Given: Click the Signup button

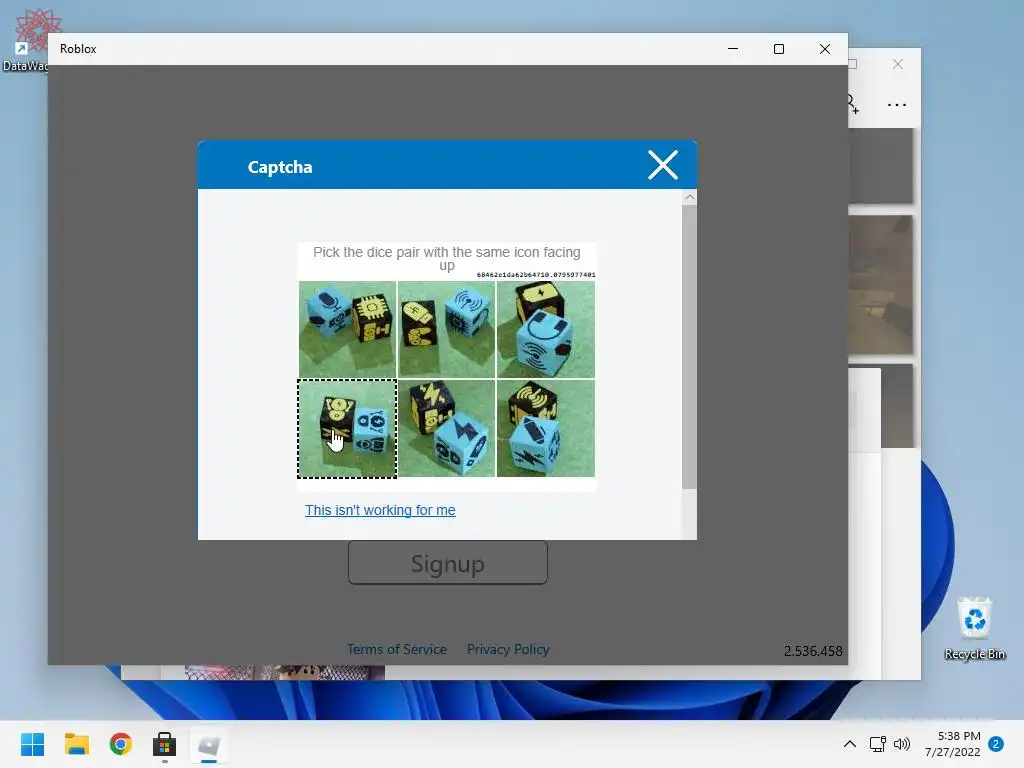Looking at the screenshot, I should click(447, 563).
